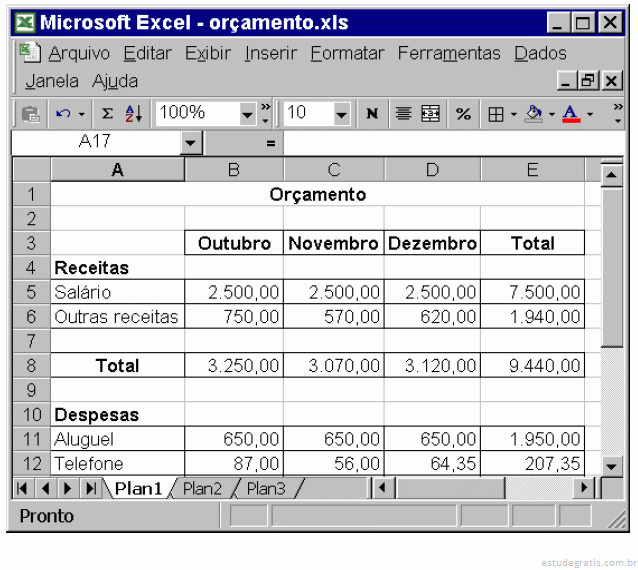Click the Paste icon in the toolbar
Screen dimensions: 638x570
pos(30,114)
